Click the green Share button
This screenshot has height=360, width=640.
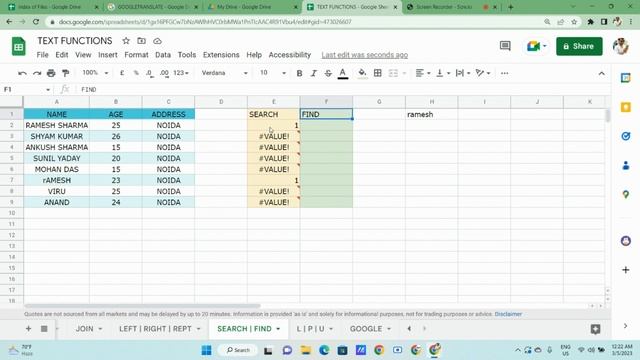tap(579, 46)
